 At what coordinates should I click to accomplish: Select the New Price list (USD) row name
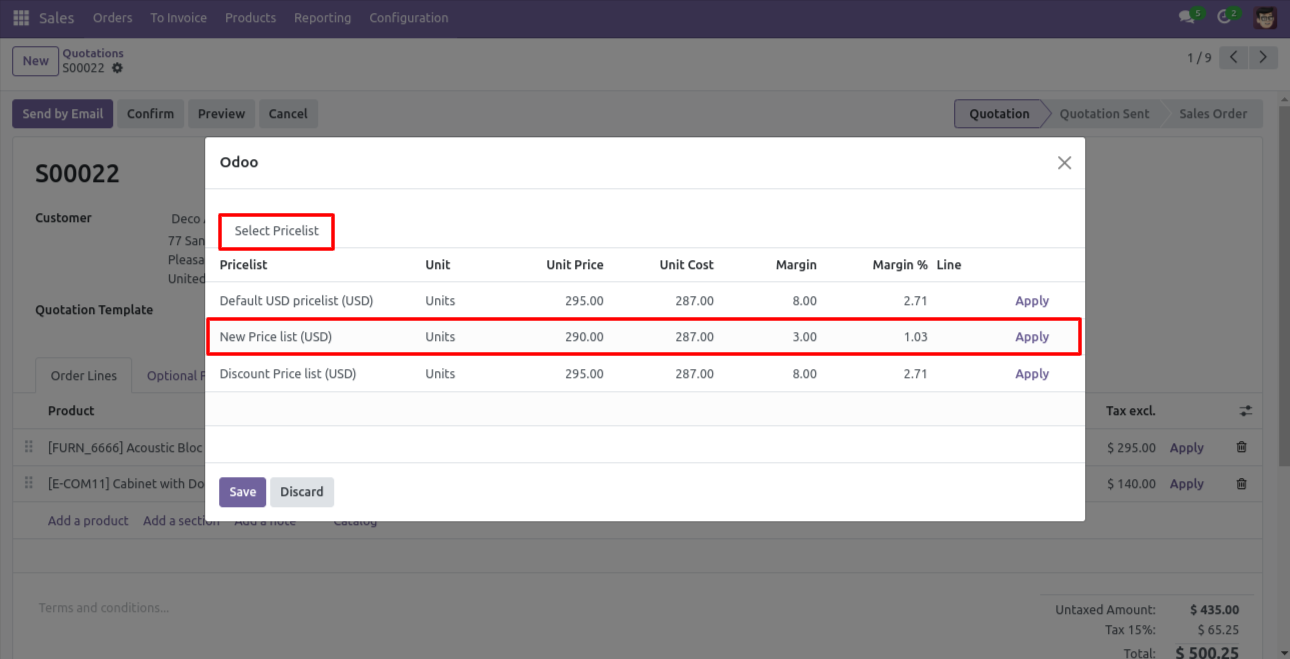tap(276, 337)
